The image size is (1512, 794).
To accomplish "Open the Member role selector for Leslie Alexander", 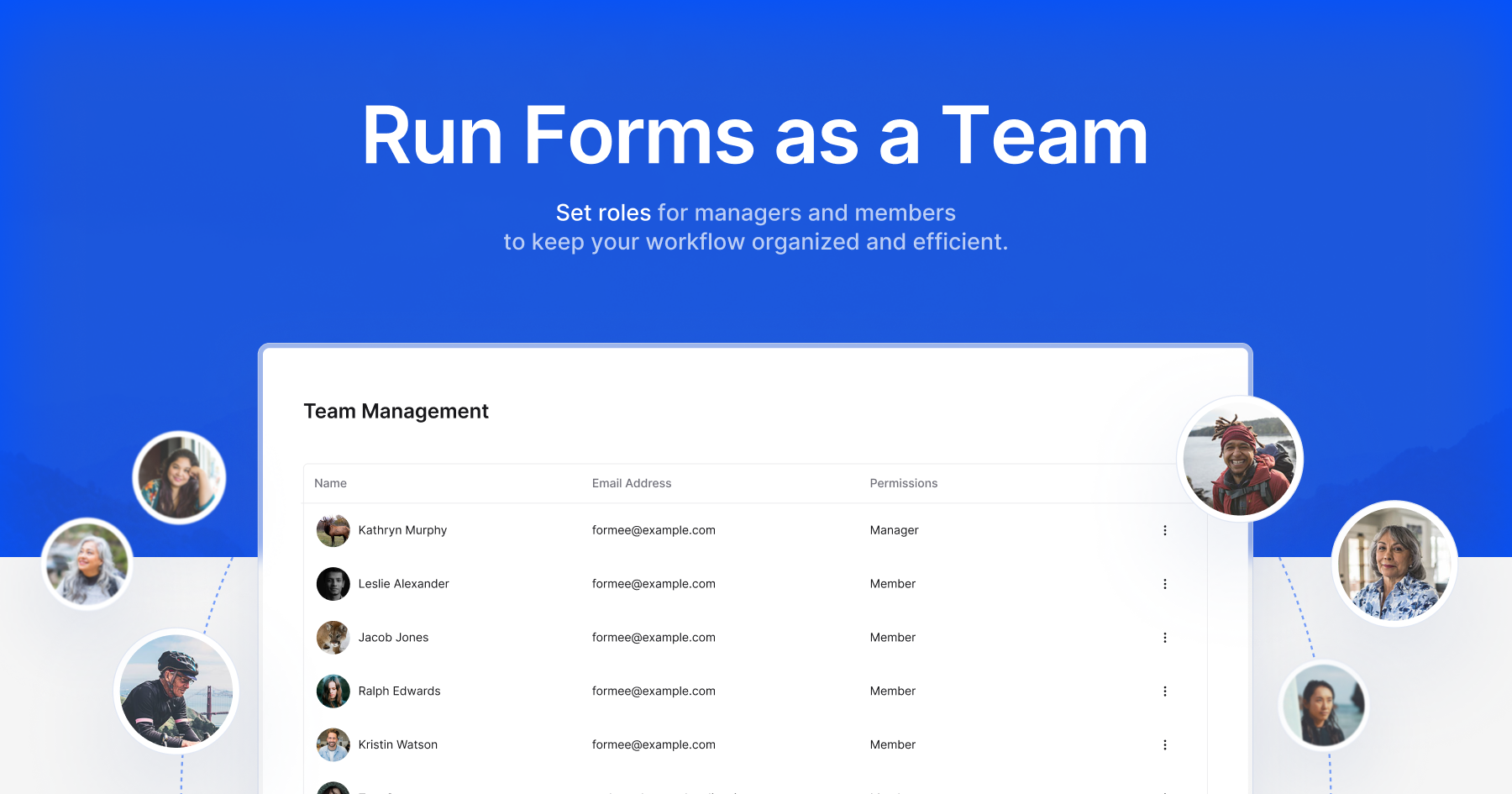I will pos(892,583).
